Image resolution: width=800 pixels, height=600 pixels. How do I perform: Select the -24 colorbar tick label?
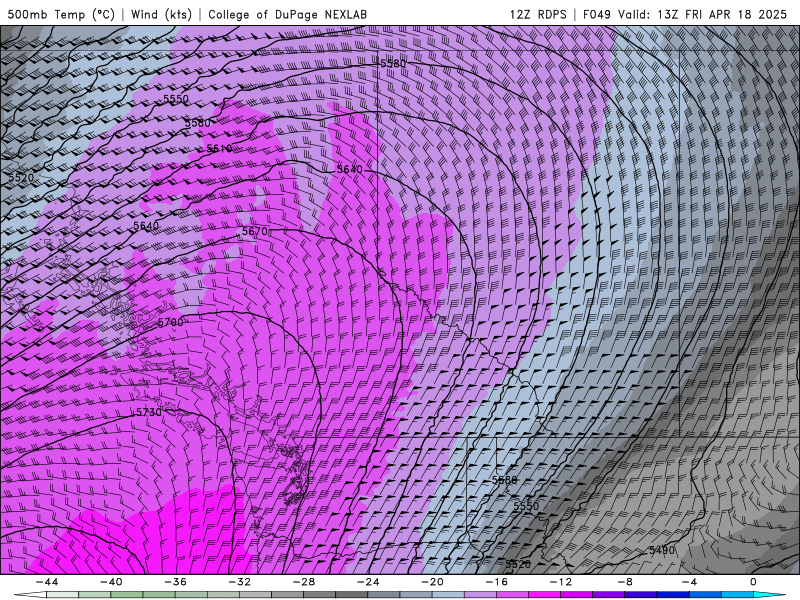368,582
